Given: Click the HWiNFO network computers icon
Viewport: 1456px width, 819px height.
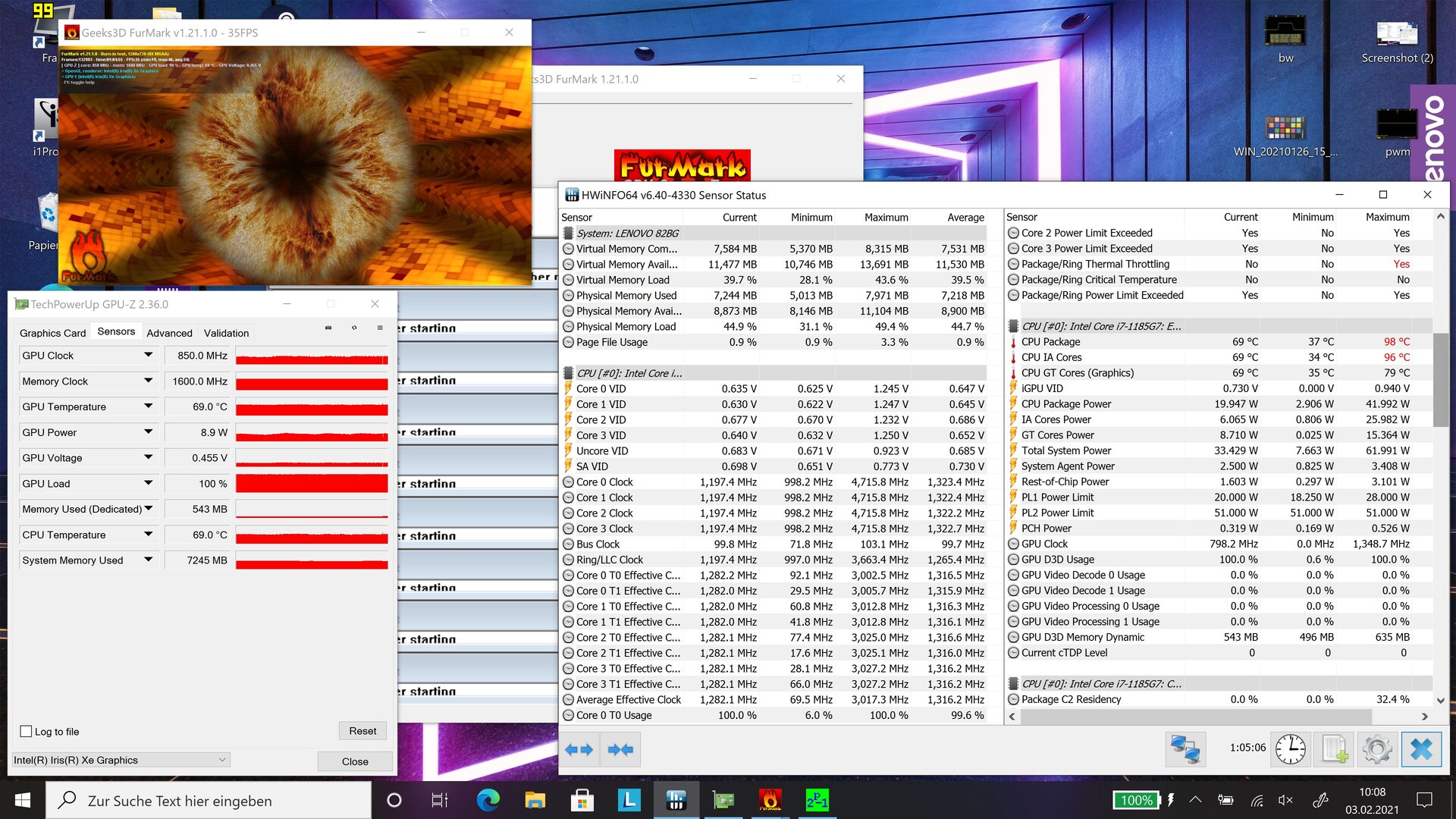Looking at the screenshot, I should coord(1185,749).
